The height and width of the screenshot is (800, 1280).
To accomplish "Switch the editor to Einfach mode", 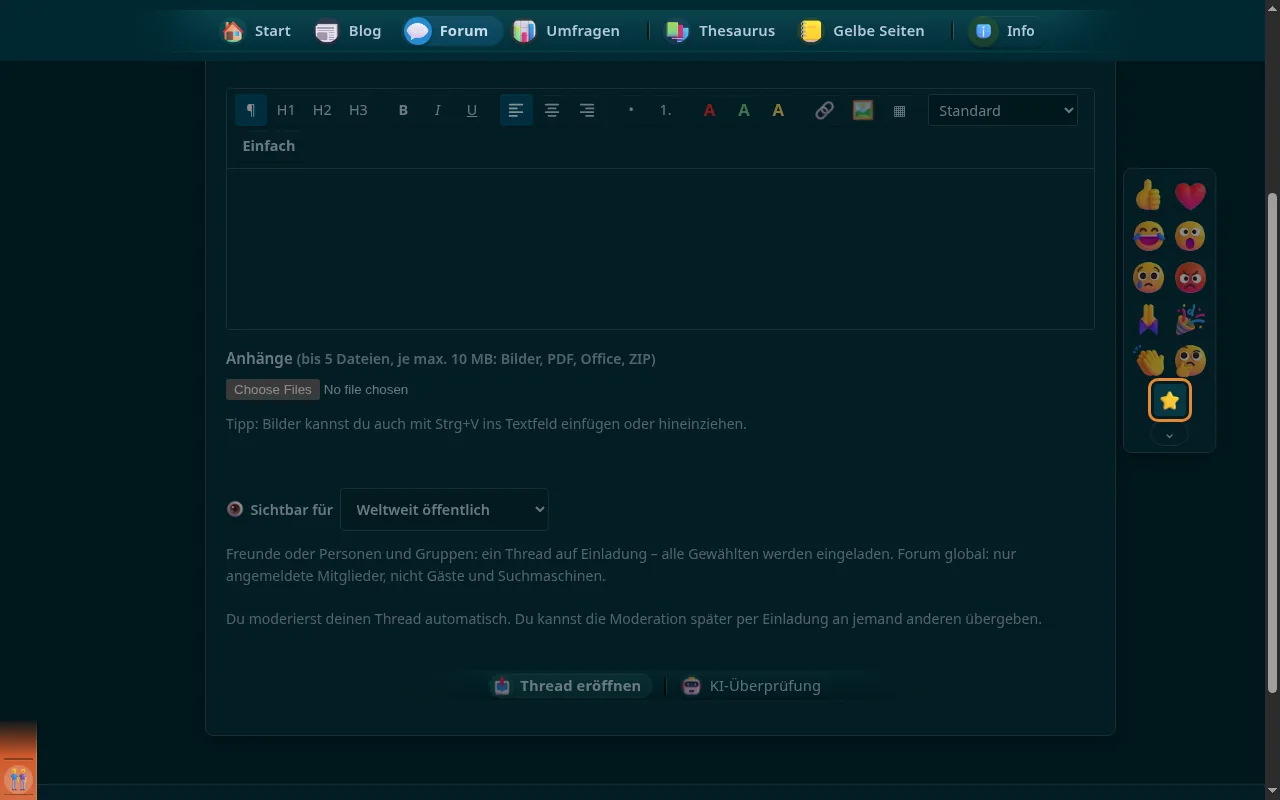I will (x=269, y=146).
